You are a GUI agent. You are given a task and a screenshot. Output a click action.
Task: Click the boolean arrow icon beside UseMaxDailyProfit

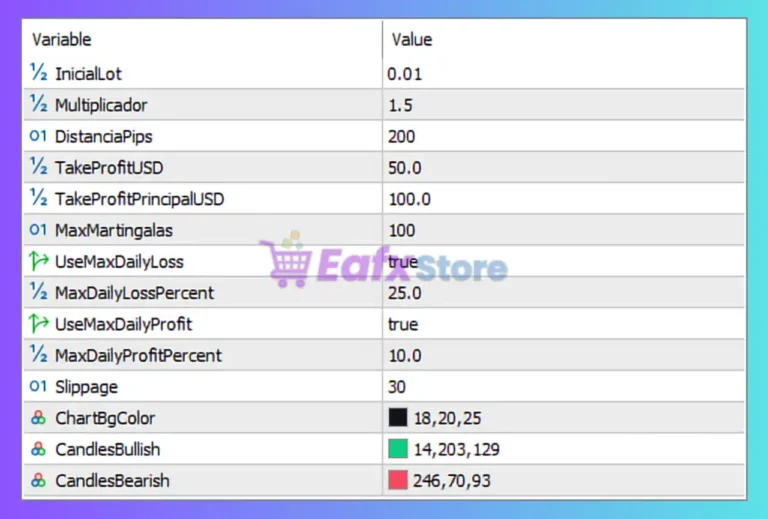coord(39,323)
